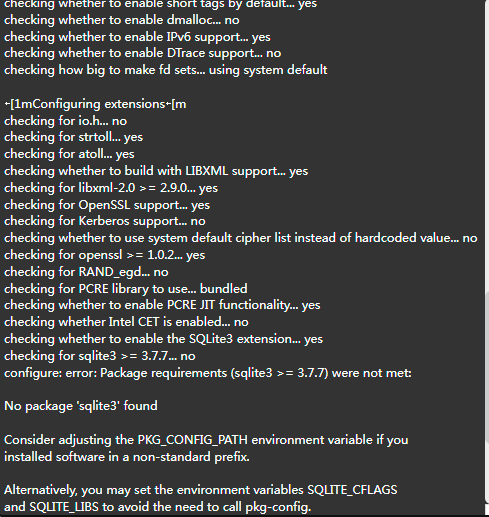The image size is (489, 517).
Task: Click the SQLITE_CFLAGS variable name
Action: pyautogui.click(x=352, y=490)
